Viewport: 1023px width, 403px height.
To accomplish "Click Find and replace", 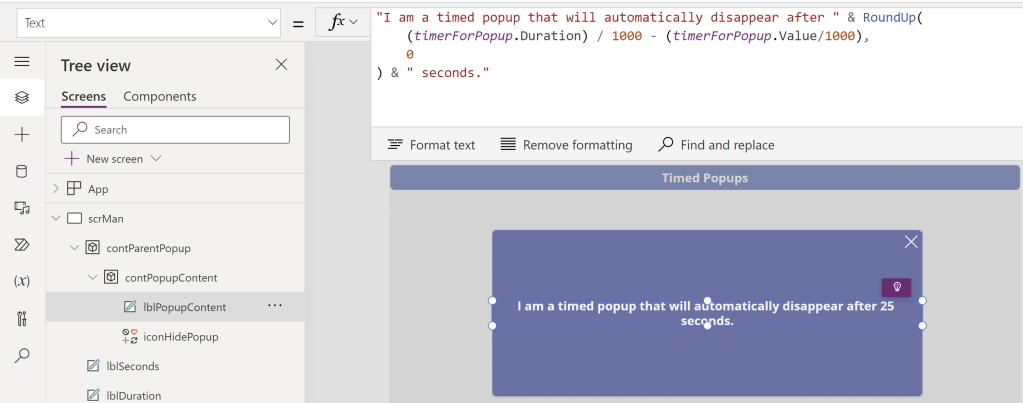I will pyautogui.click(x=716, y=145).
